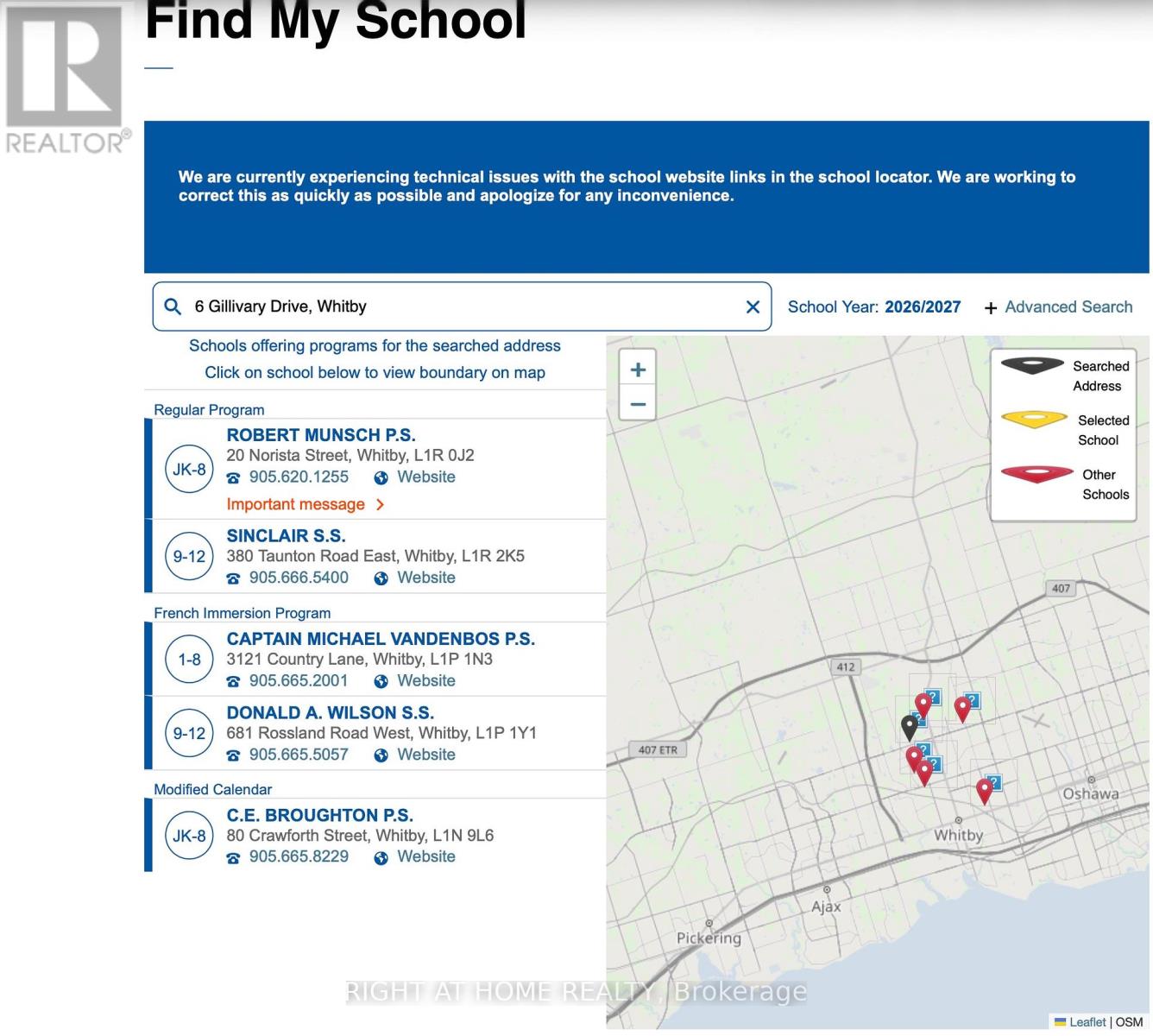Click the address 3121 Country Lane, Whitby

pyautogui.click(x=360, y=660)
